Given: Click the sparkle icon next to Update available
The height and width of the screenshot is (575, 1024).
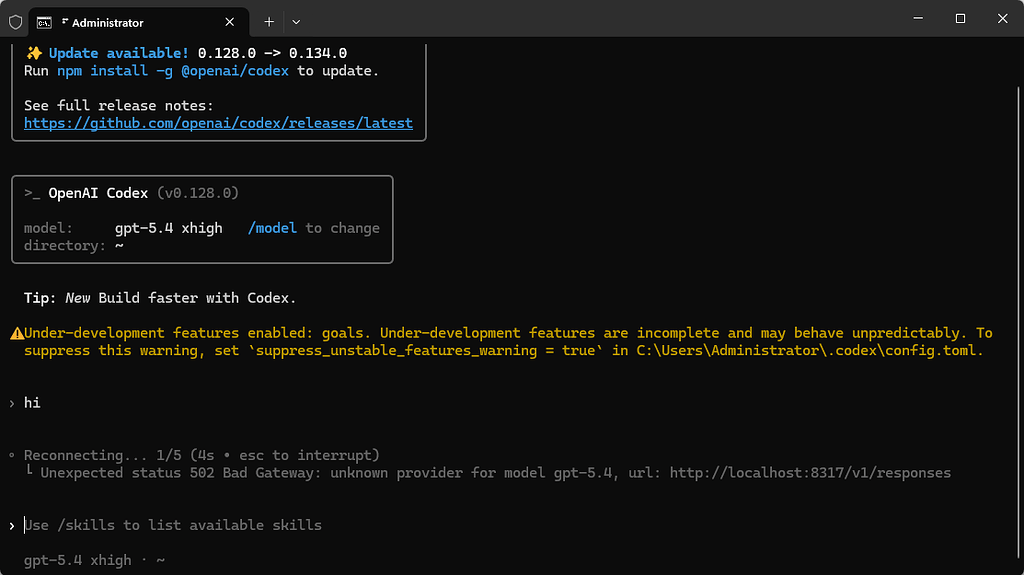Looking at the screenshot, I should (x=34, y=53).
